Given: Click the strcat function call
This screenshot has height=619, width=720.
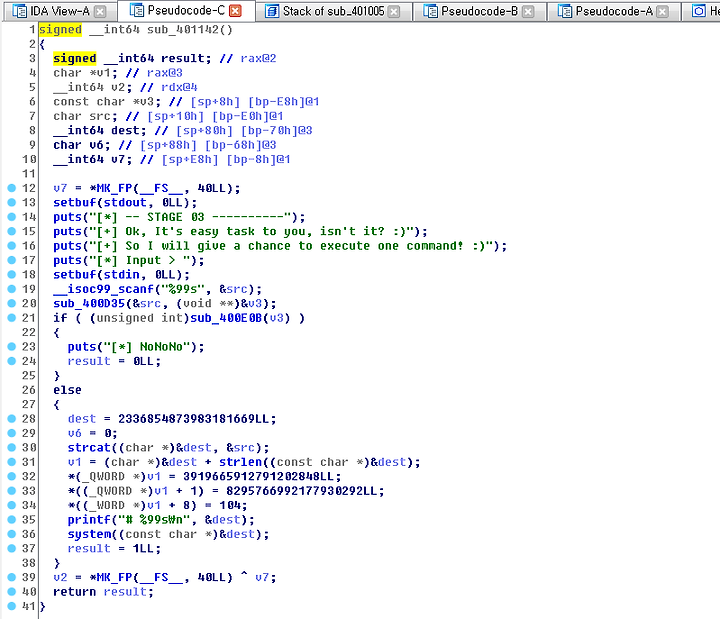Looking at the screenshot, I should 90,448.
